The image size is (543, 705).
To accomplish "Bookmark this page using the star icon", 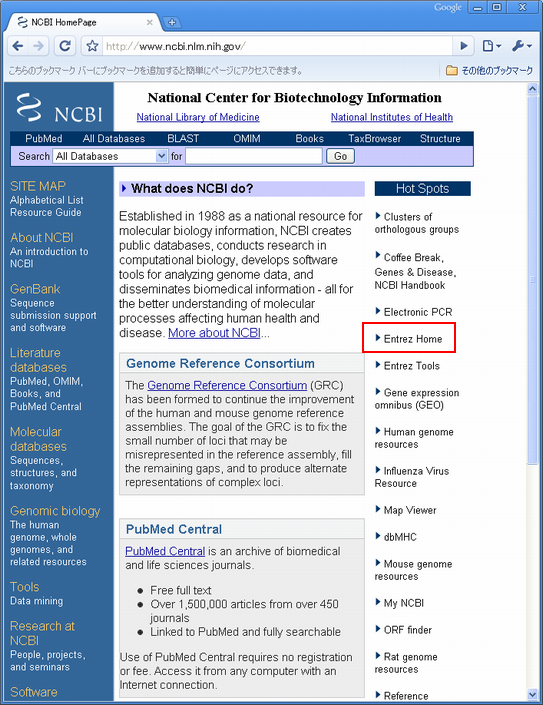I will pos(92,46).
